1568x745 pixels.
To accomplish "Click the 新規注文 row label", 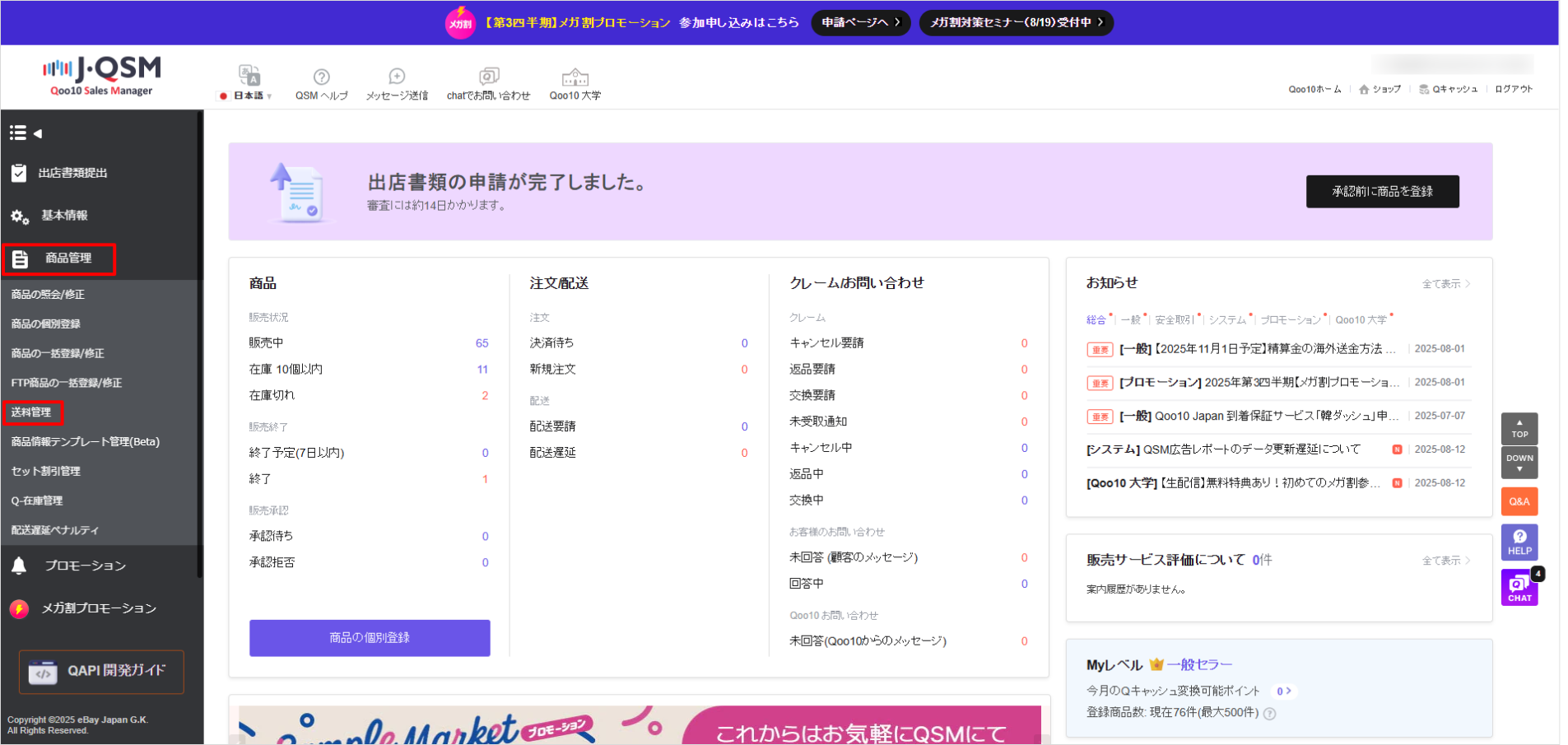I will pyautogui.click(x=552, y=370).
